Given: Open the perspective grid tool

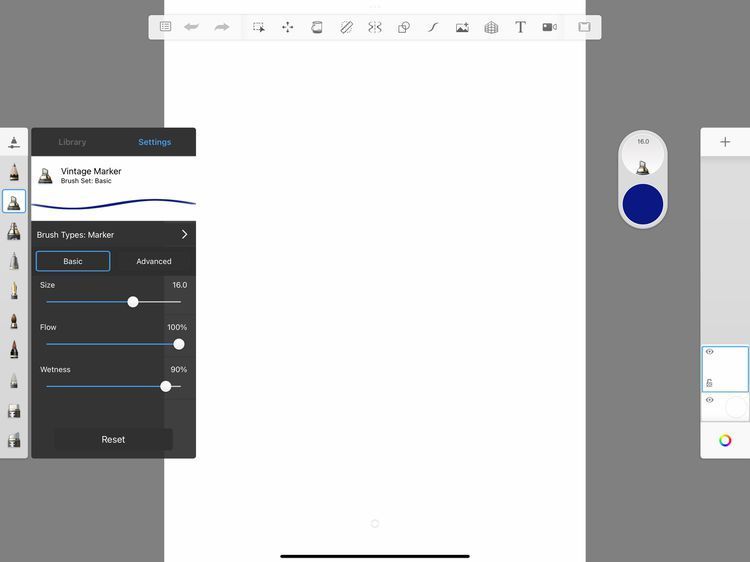Looking at the screenshot, I should (491, 27).
